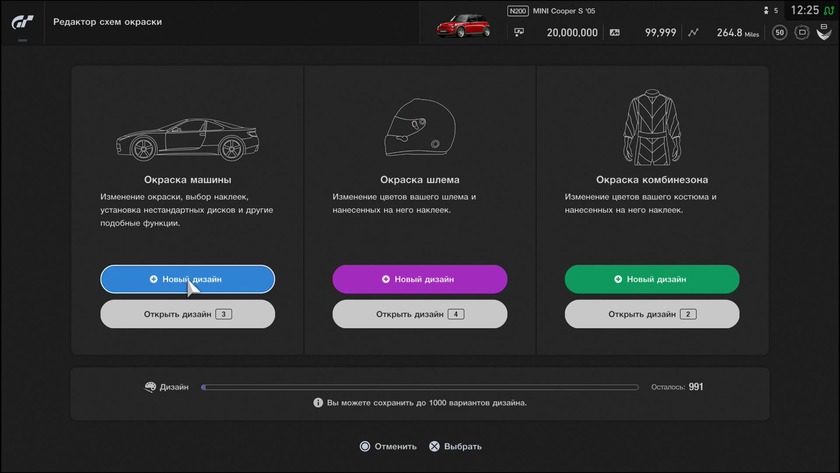Click the Дизайн storage progress bar
This screenshot has width=840, height=473.
point(419,387)
